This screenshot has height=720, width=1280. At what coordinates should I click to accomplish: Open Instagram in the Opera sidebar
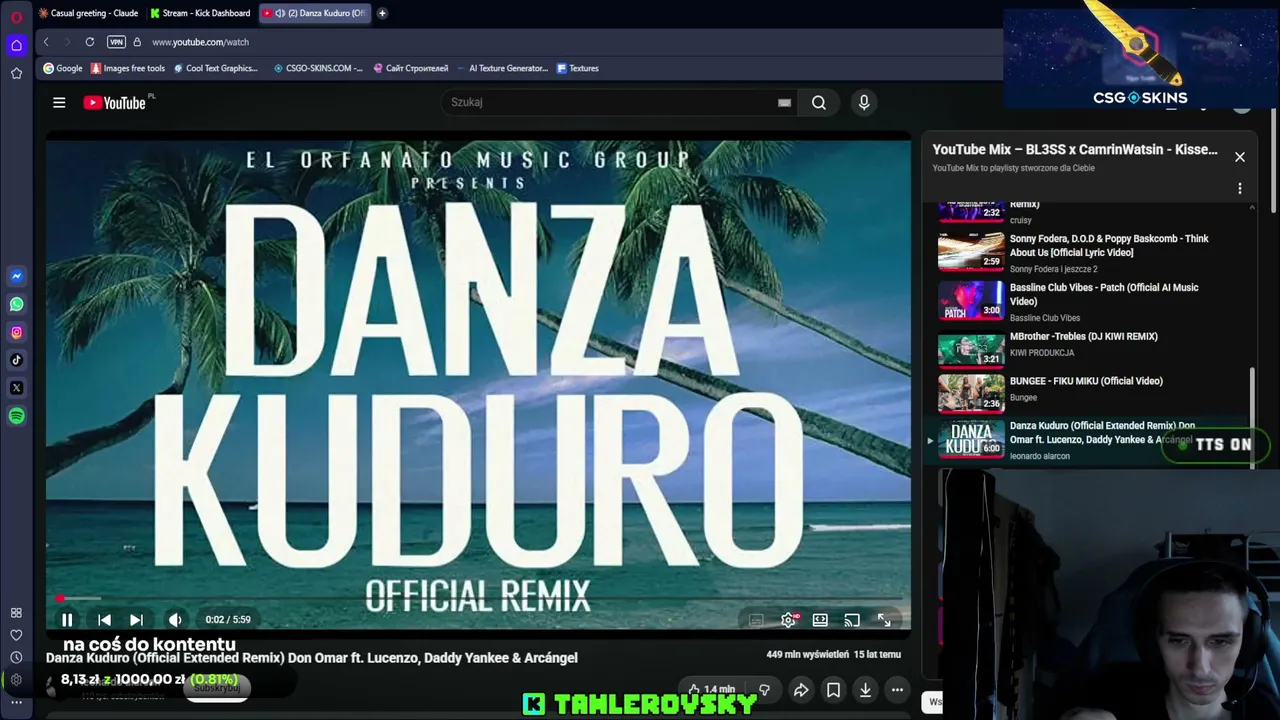[16, 332]
